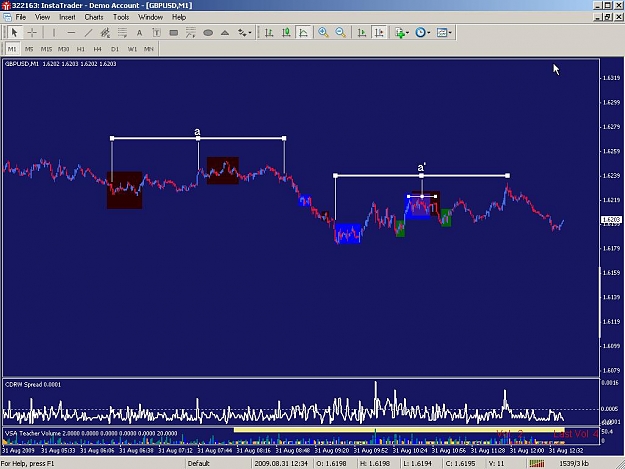
Task: Open the Help menu
Action: click(x=179, y=17)
